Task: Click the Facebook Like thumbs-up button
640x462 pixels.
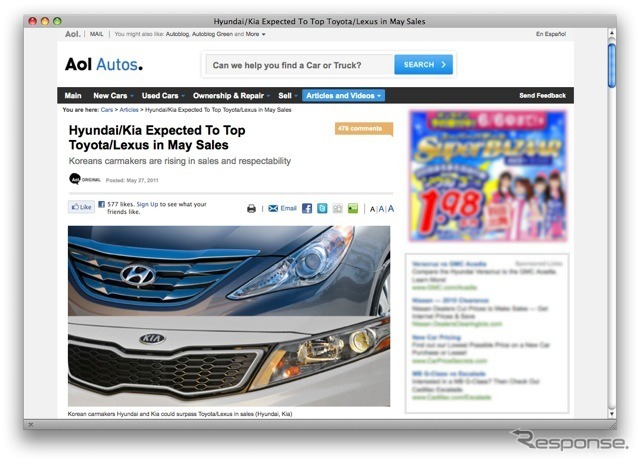Action: coord(81,207)
